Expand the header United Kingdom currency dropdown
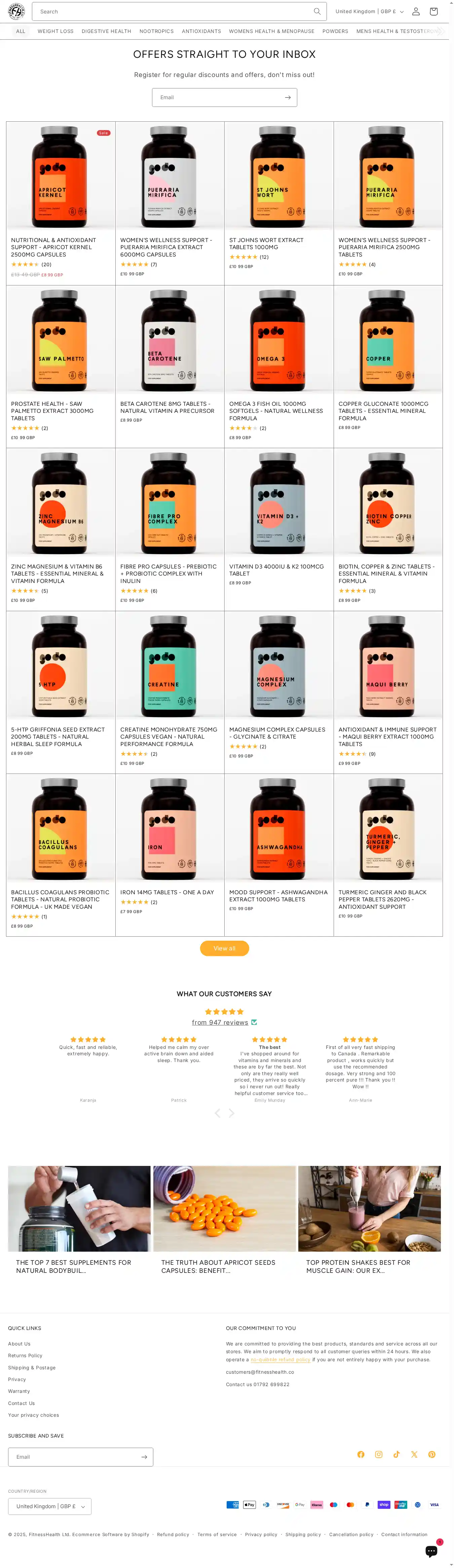 [x=369, y=11]
